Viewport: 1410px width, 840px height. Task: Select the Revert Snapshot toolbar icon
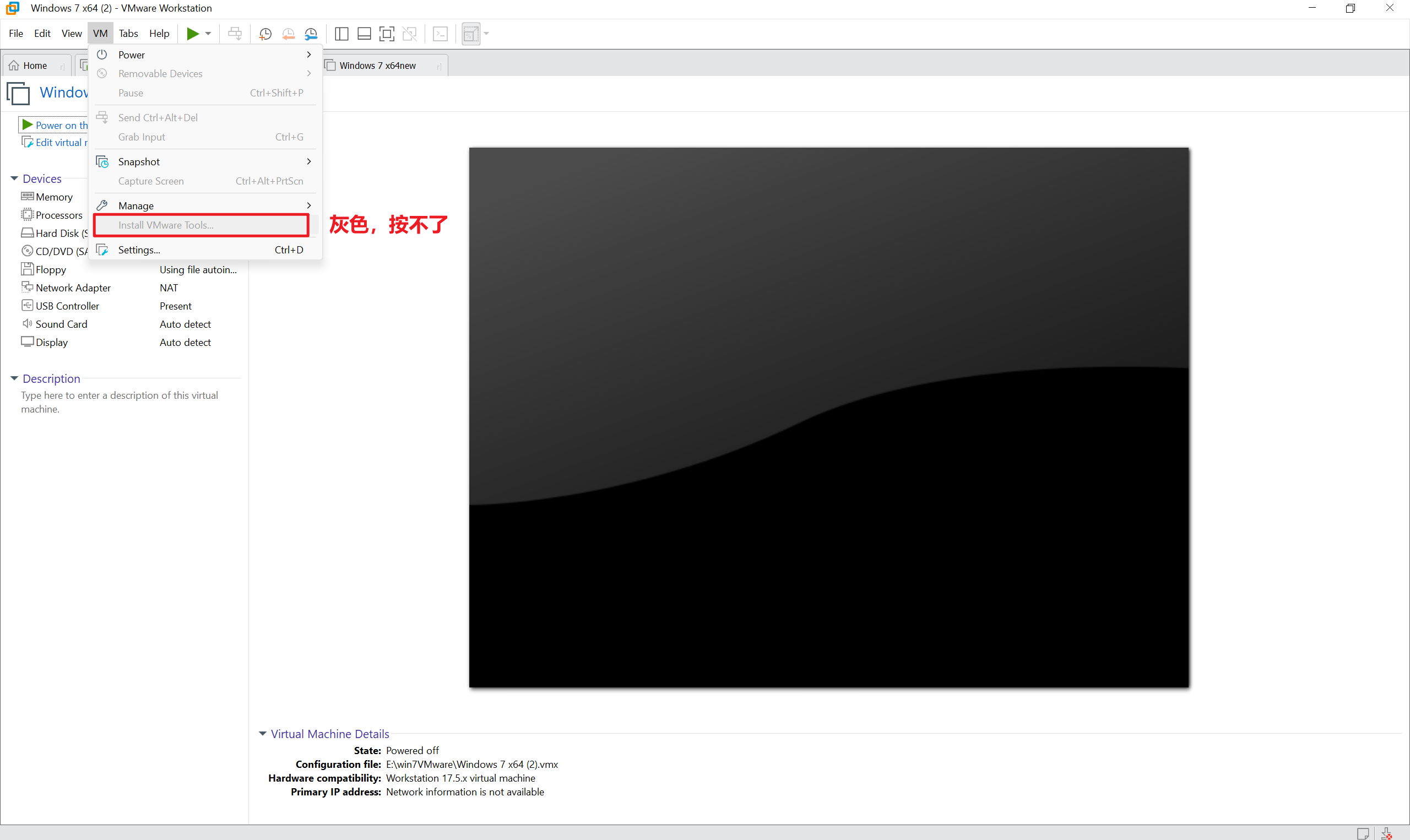point(288,34)
